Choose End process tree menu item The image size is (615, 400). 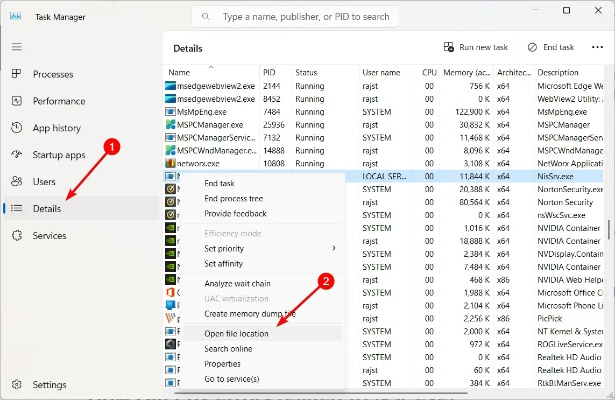234,198
